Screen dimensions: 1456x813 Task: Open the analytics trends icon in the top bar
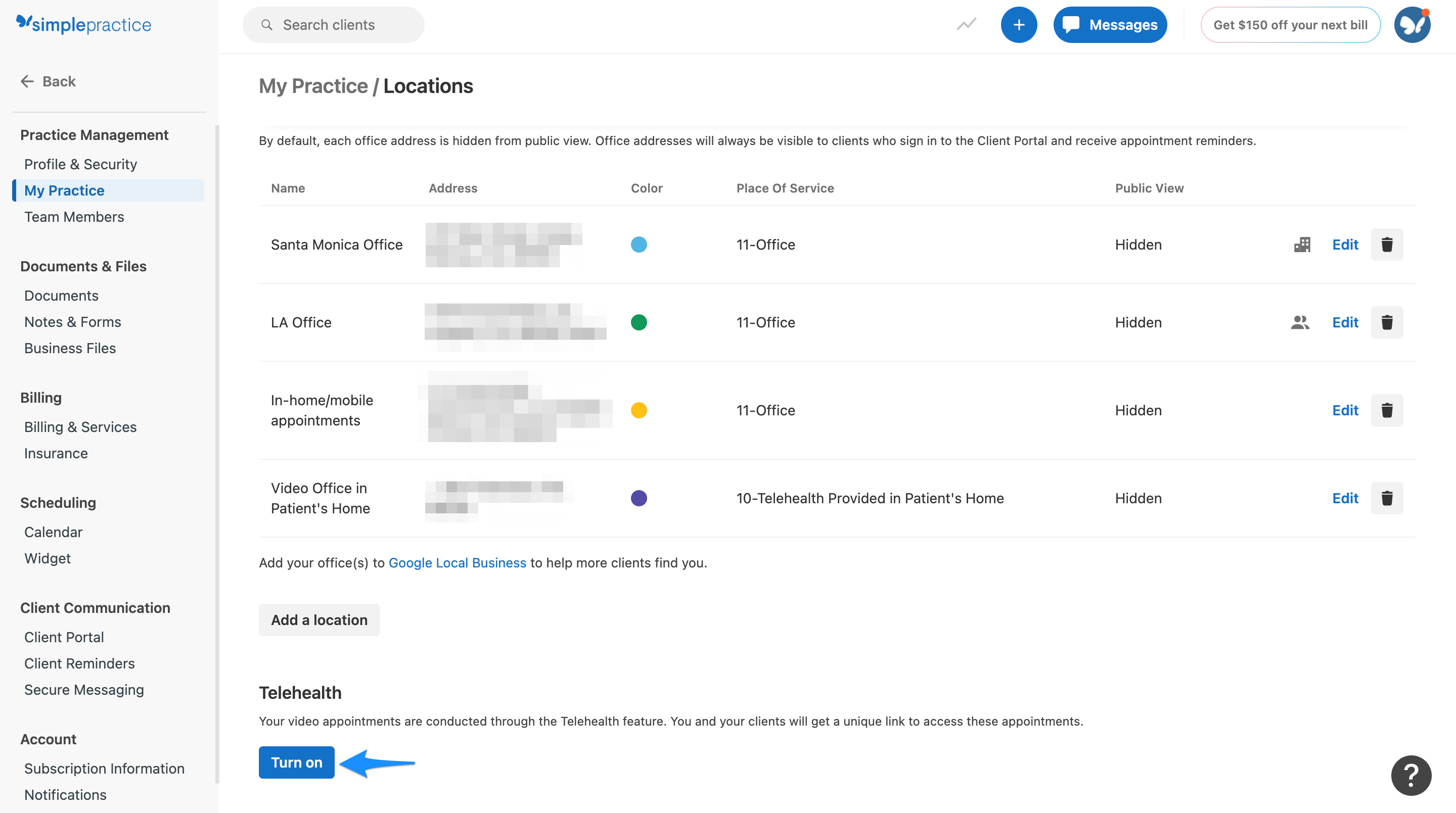[x=966, y=24]
